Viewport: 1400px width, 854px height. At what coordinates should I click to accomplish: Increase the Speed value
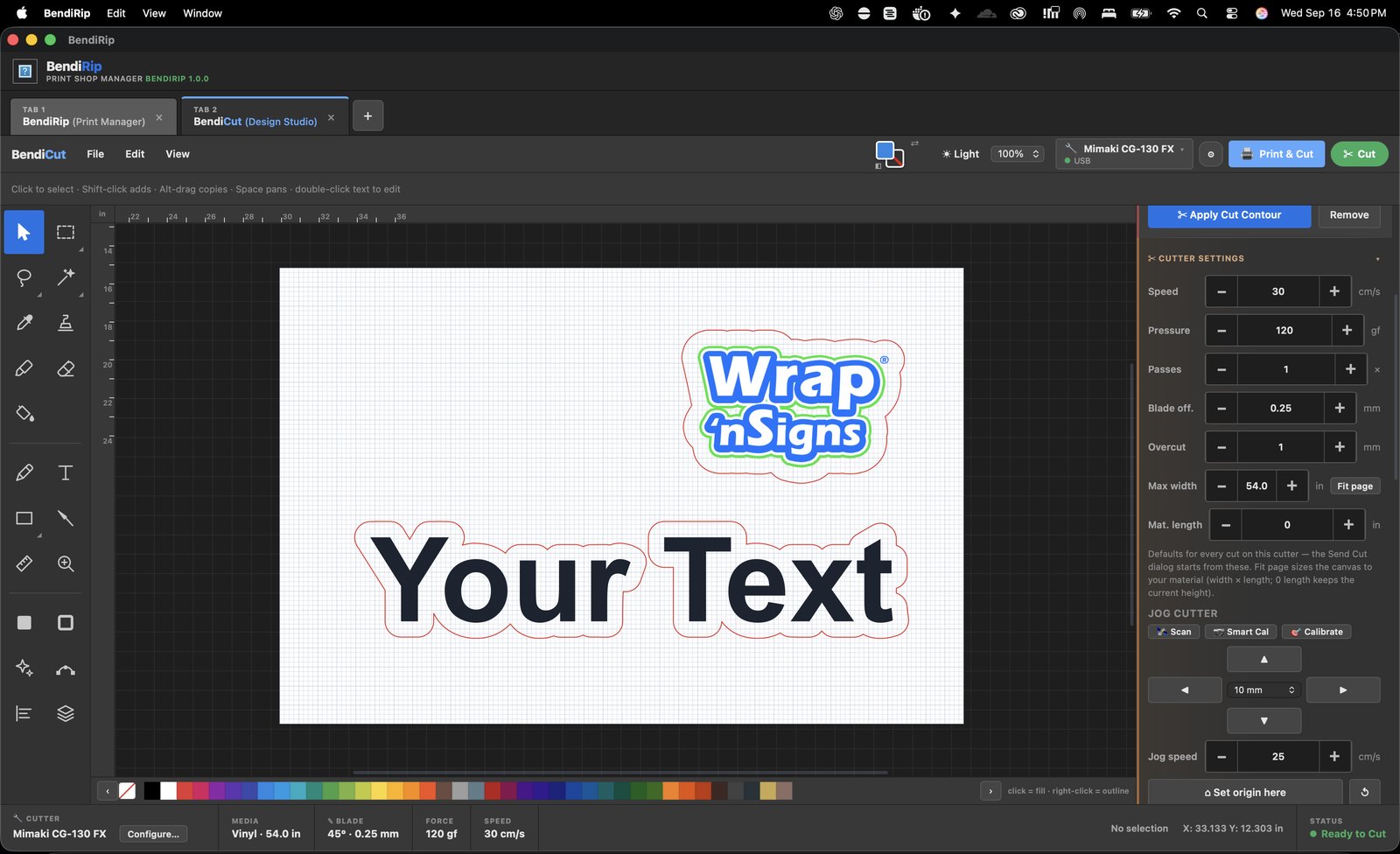pyautogui.click(x=1334, y=291)
